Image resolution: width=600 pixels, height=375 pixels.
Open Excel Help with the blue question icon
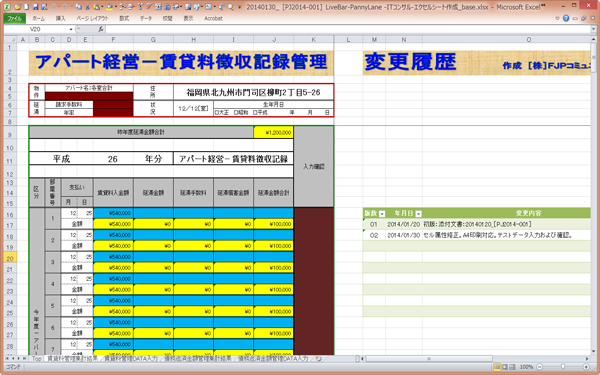click(x=566, y=18)
